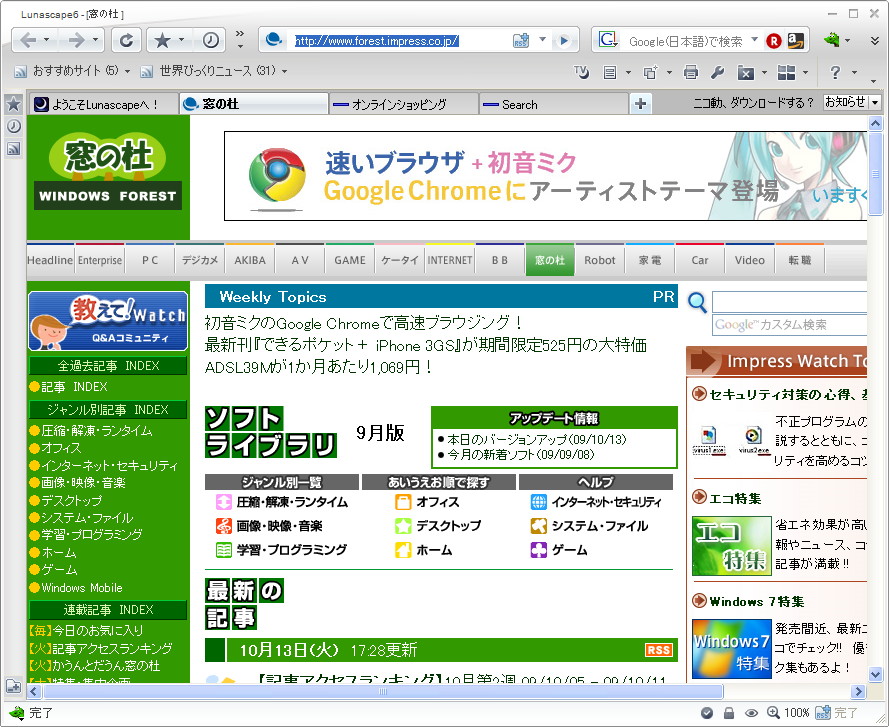This screenshot has width=889, height=727.
Task: Toggle the eye icon in the status bar
Action: (751, 712)
